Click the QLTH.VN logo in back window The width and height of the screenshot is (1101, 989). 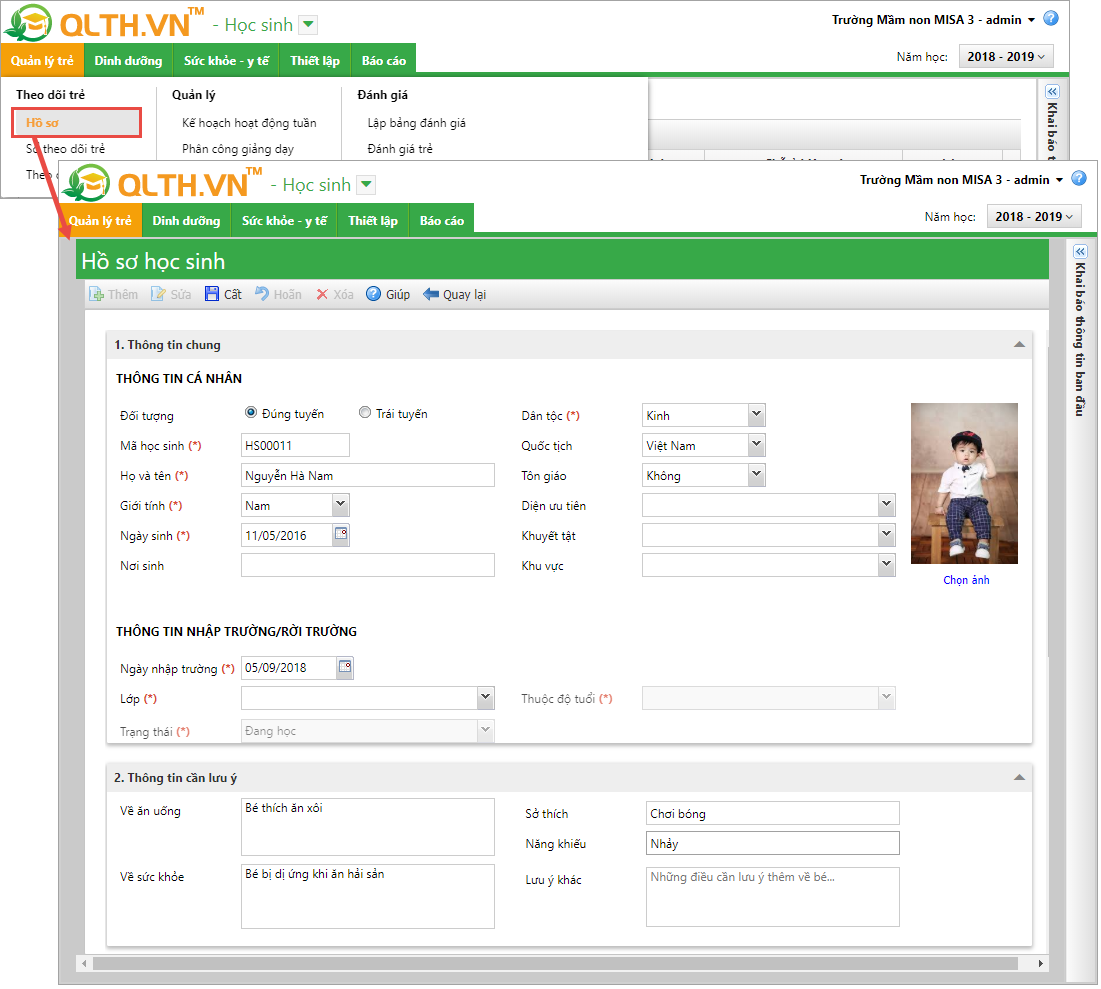104,24
